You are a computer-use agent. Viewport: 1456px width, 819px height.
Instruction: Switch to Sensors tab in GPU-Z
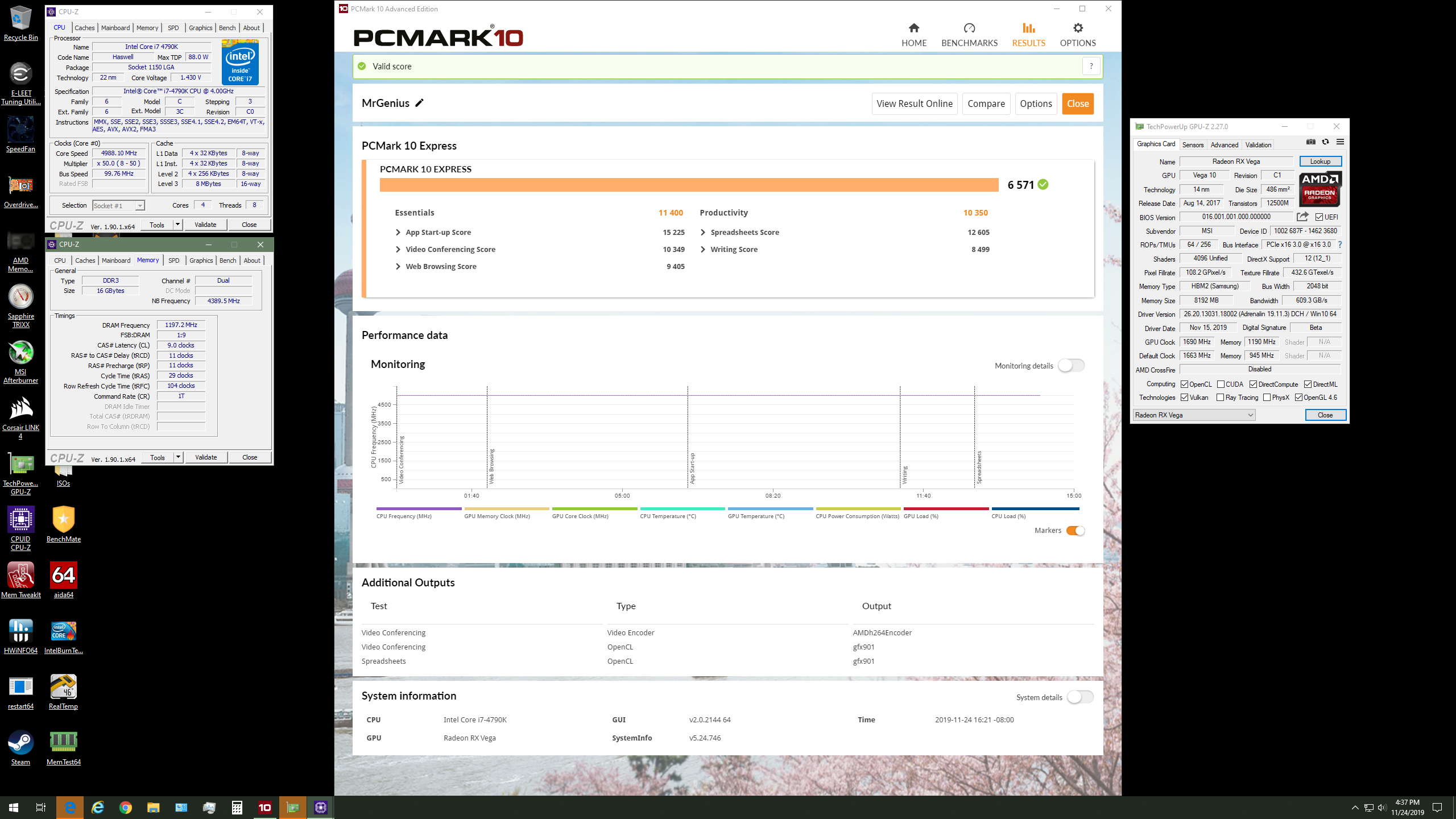pyautogui.click(x=1193, y=145)
